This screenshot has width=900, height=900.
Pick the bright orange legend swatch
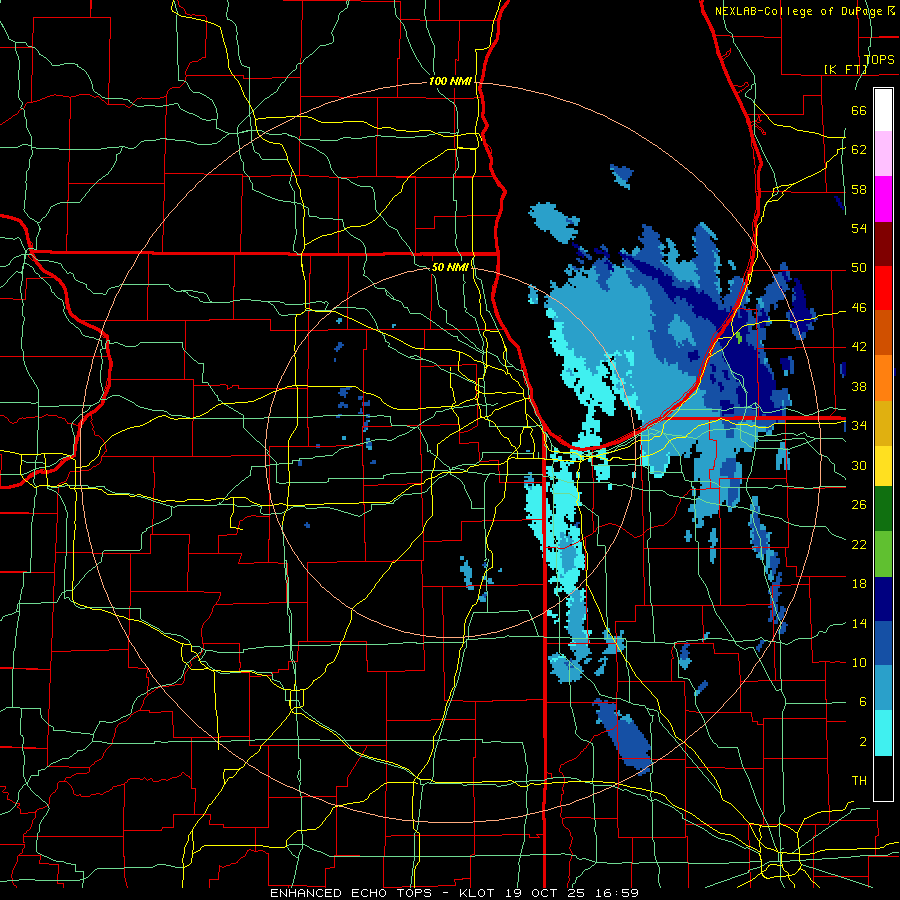(883, 378)
